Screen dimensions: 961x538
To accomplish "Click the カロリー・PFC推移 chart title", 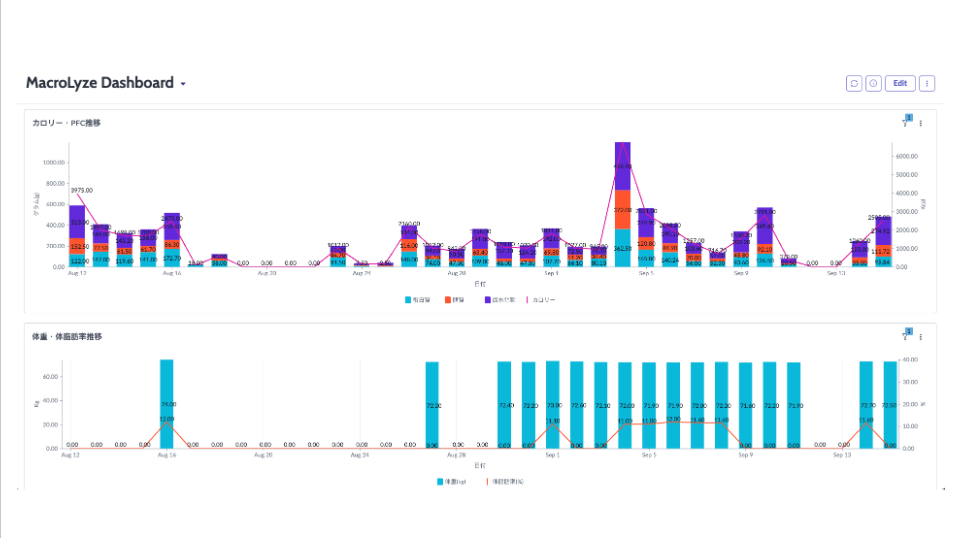I will 66,123.
